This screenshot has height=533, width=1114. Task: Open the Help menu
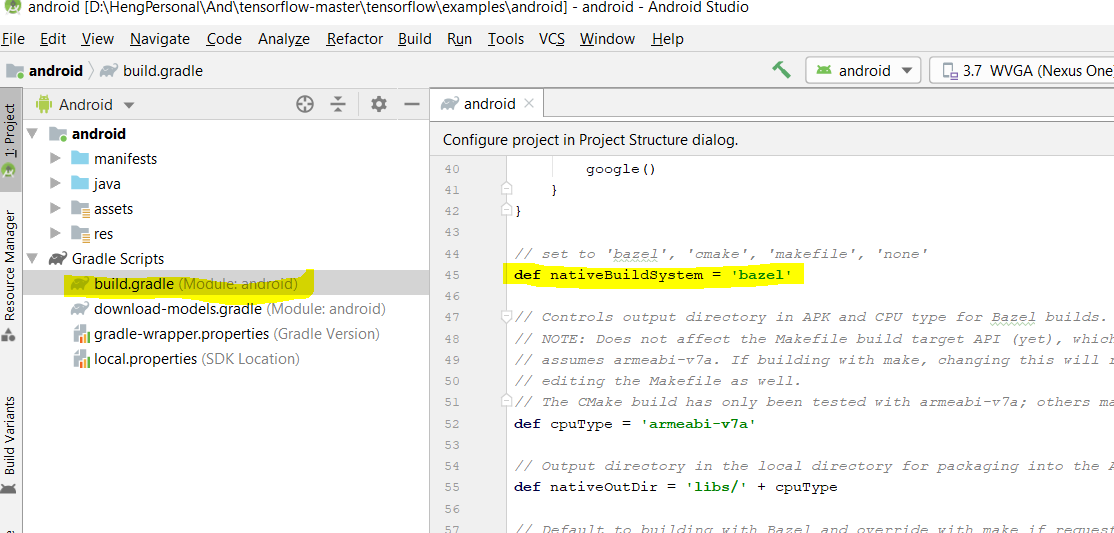click(668, 39)
